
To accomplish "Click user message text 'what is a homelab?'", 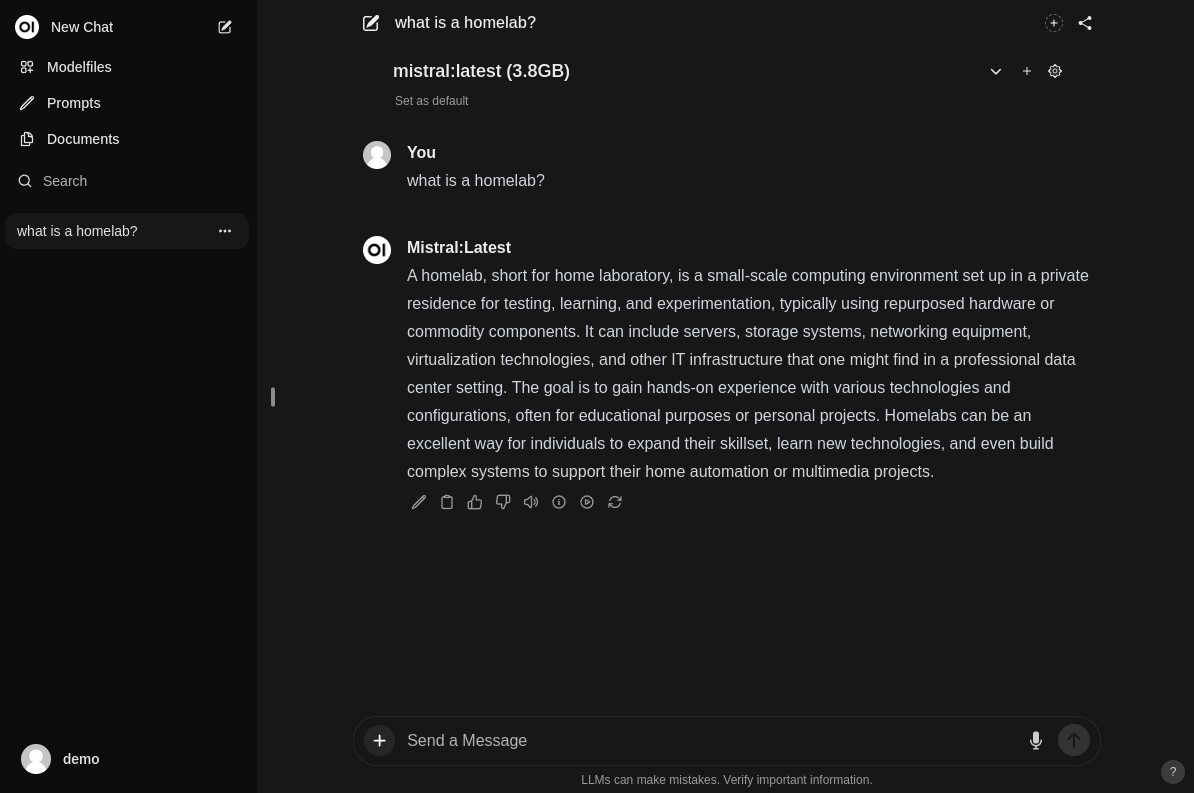I will pos(476,181).
